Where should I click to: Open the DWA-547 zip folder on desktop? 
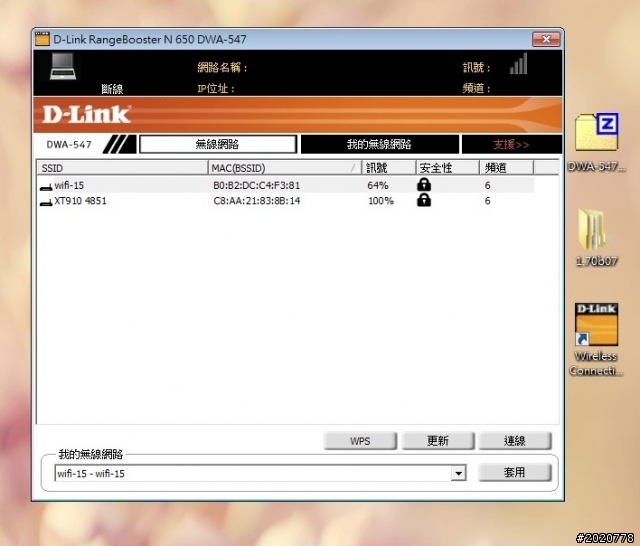tap(597, 143)
